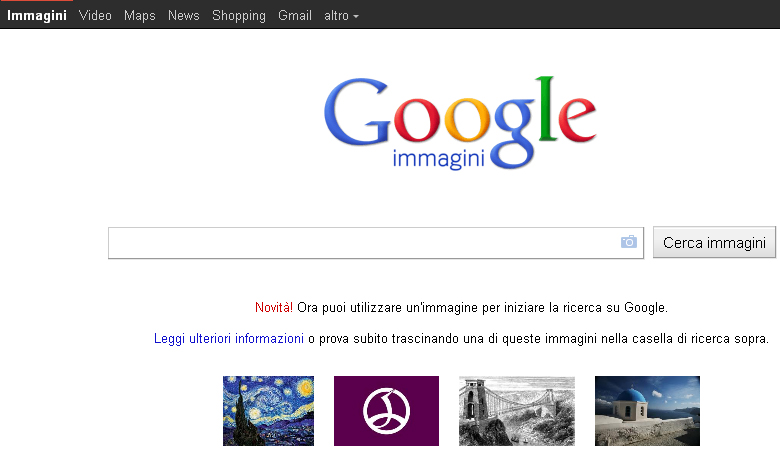This screenshot has width=780, height=475.
Task: Select the suspension bridge engraving thumbnail
Action: coord(517,411)
